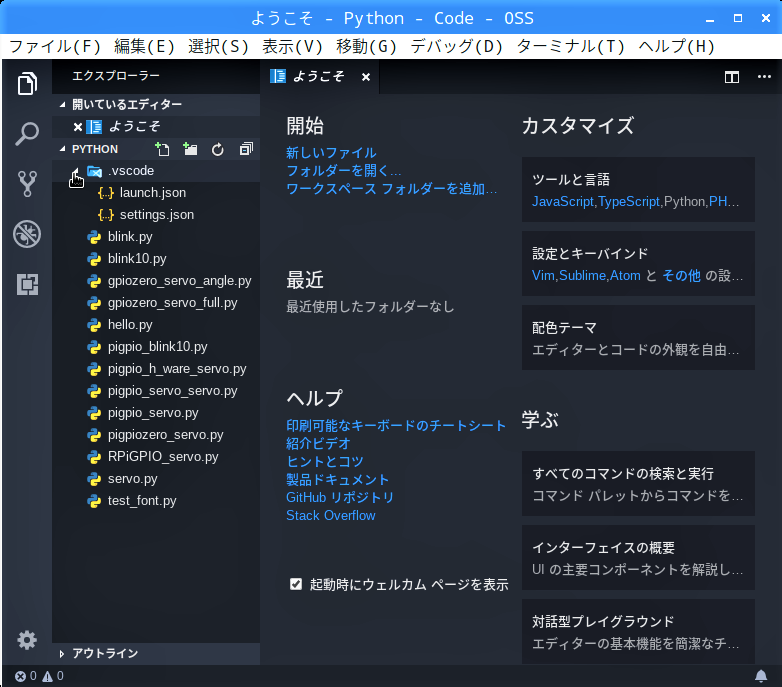
Task: Open hello.py in explorer
Action: point(156,325)
